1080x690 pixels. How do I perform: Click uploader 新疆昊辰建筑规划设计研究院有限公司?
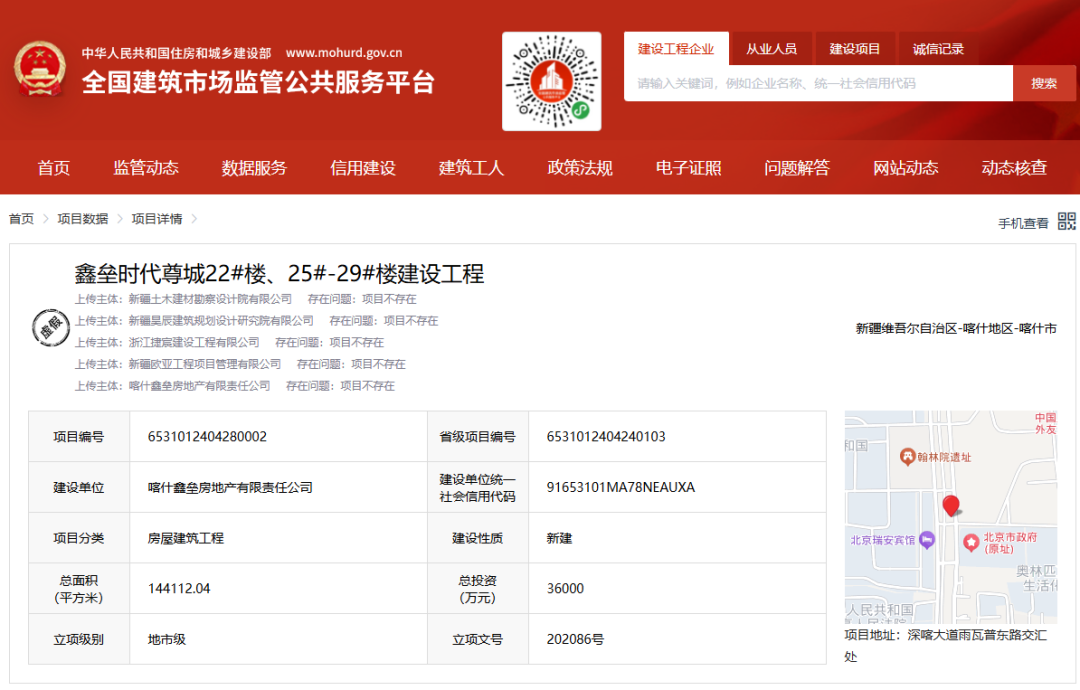tap(221, 321)
